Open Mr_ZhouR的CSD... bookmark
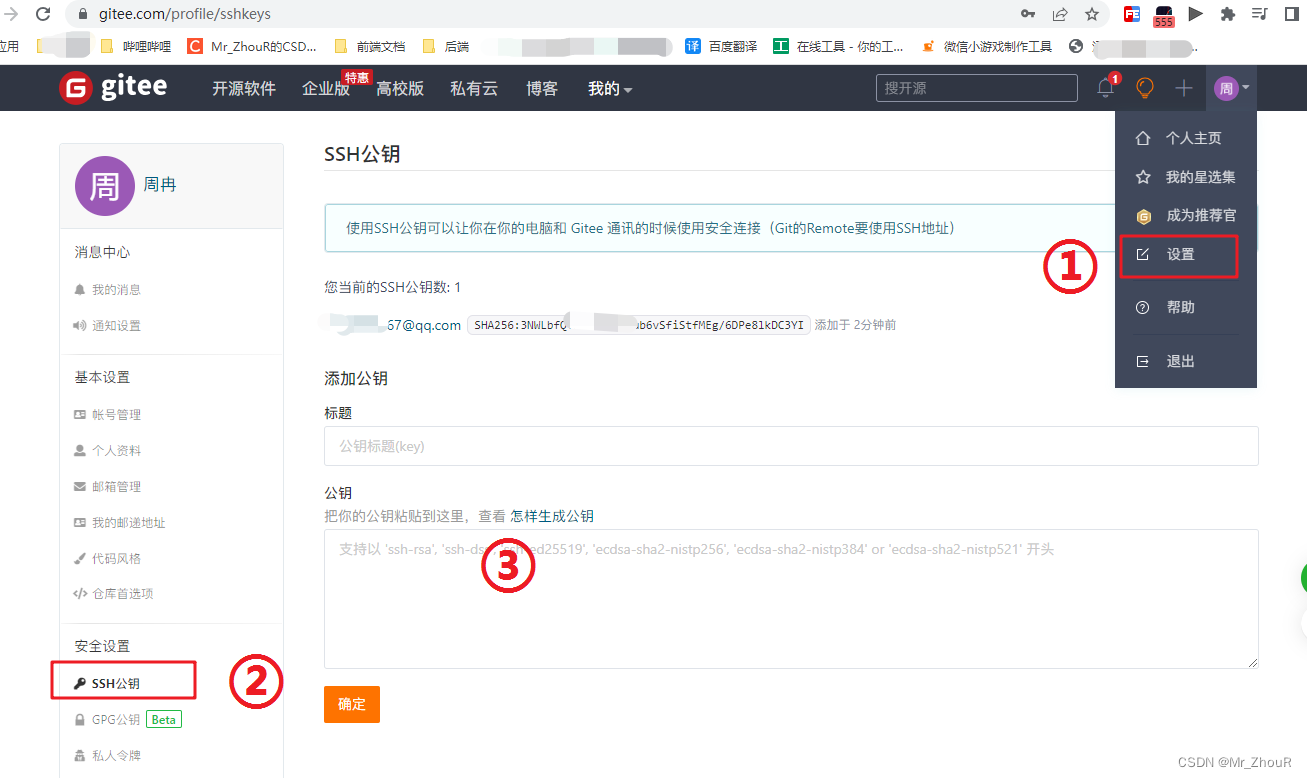This screenshot has width=1307, height=778. [252, 46]
